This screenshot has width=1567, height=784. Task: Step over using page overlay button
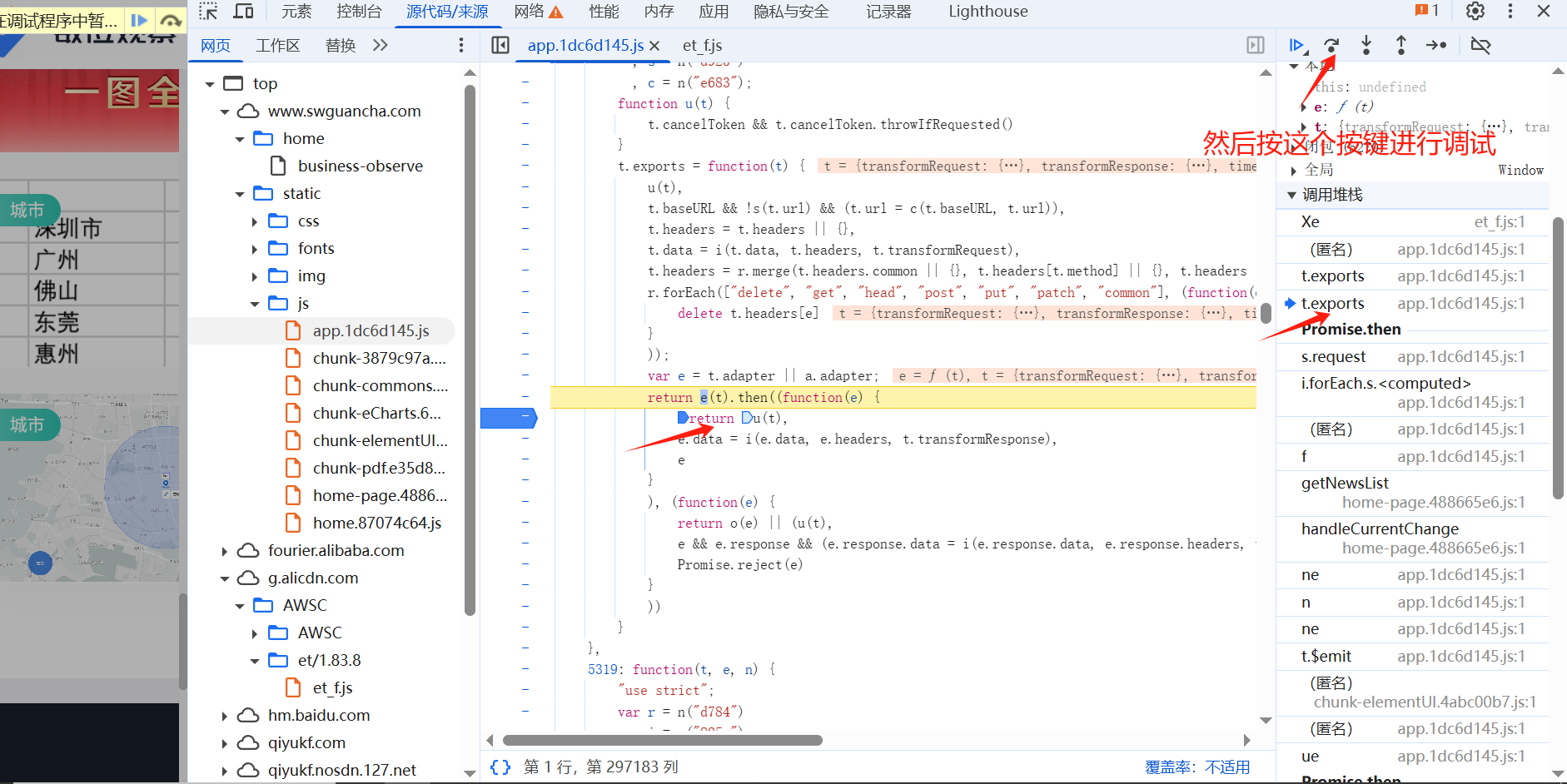[171, 20]
